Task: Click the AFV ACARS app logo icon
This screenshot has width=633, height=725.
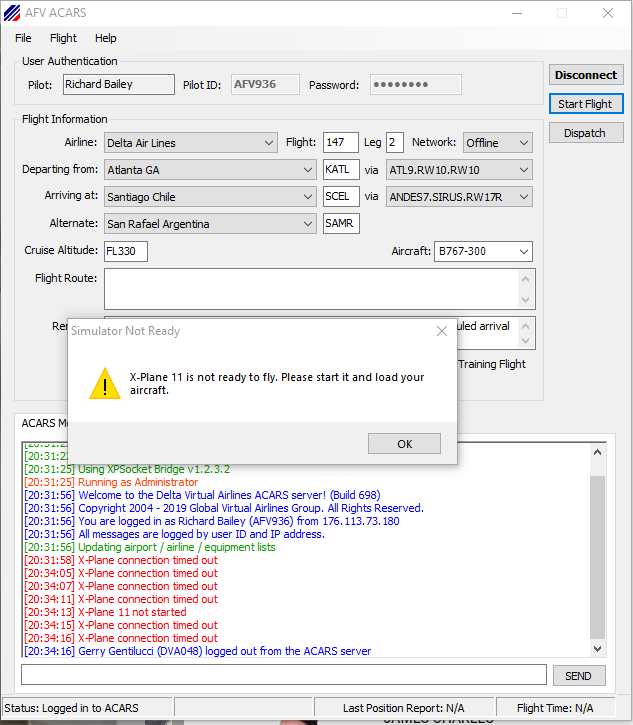Action: 12,12
